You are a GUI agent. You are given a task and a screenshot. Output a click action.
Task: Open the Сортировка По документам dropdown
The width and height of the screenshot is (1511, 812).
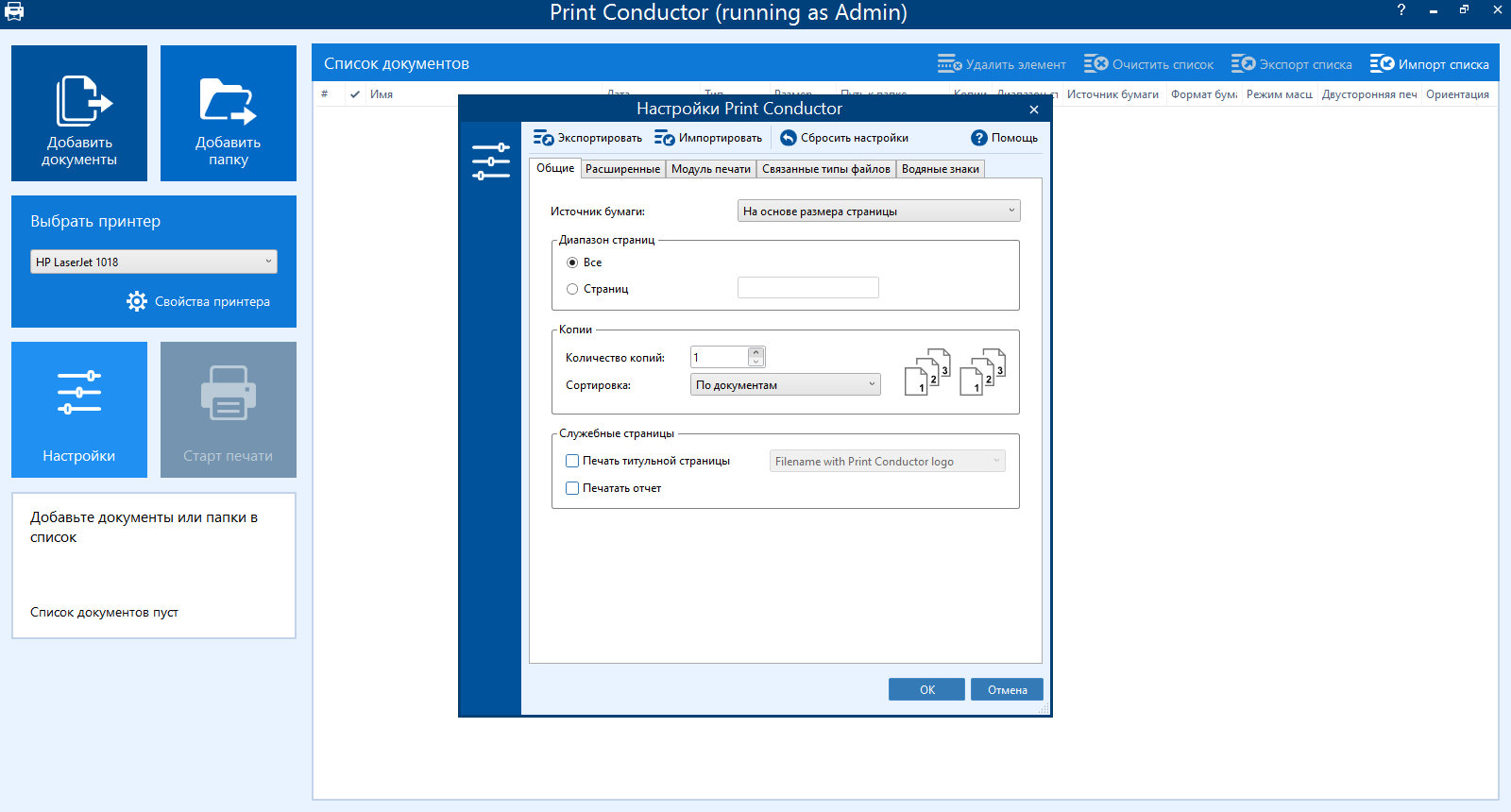pyautogui.click(x=786, y=384)
